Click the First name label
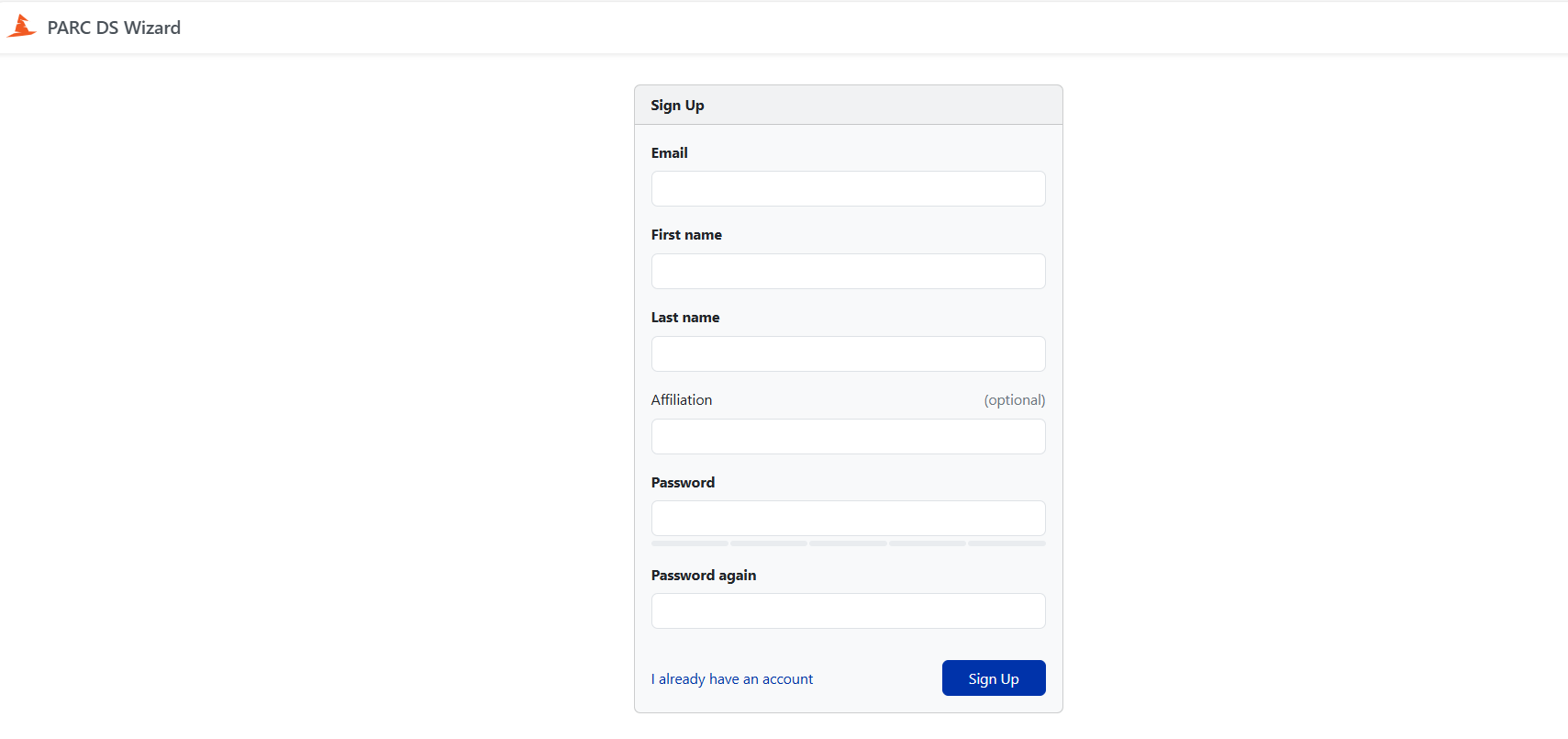The width and height of the screenshot is (1568, 739). click(x=686, y=235)
